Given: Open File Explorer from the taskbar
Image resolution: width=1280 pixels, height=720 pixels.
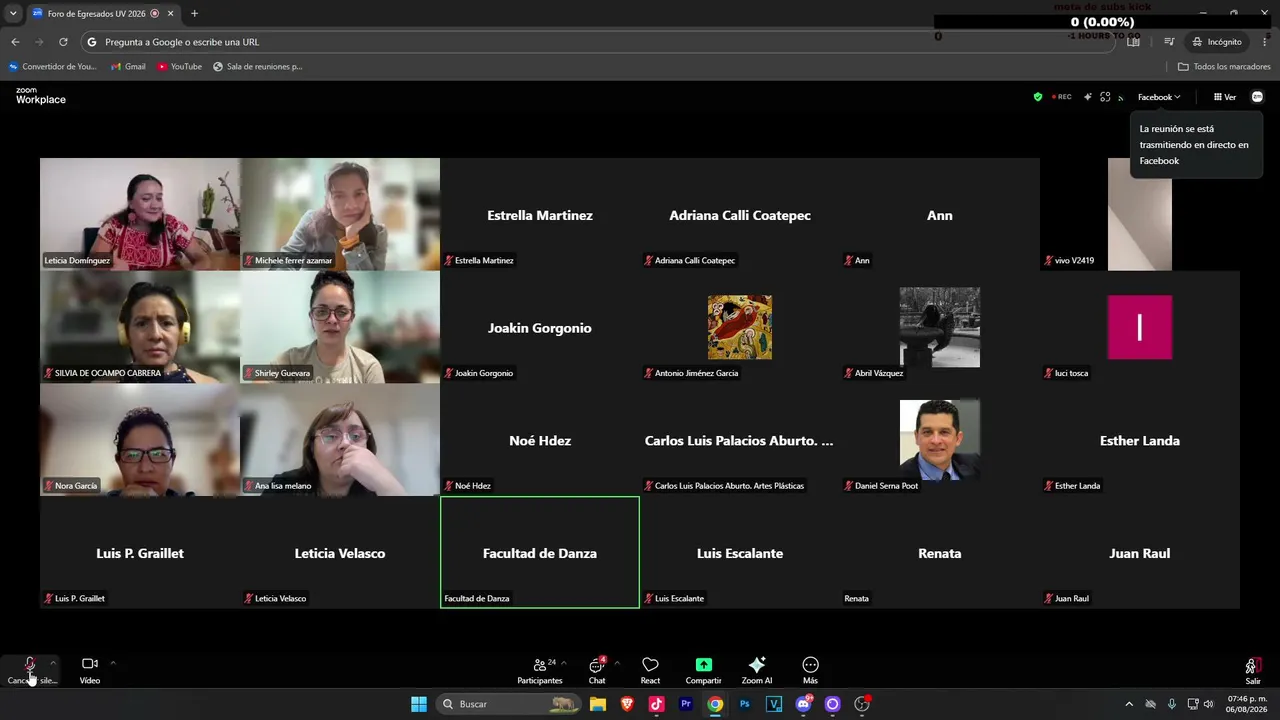Looking at the screenshot, I should 598,704.
